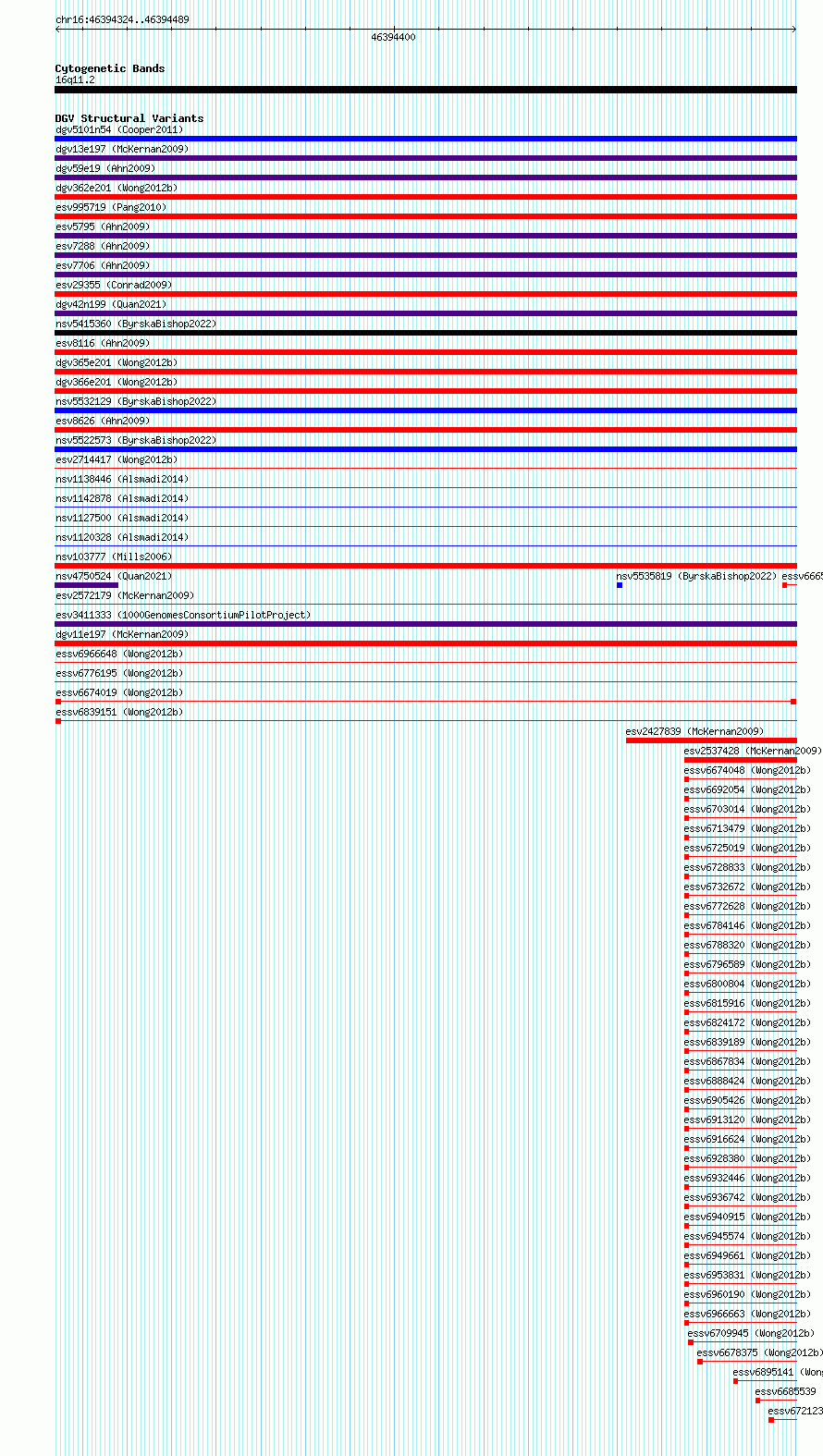
Task: Click essv6839151 (Wong2012b) label
Action: (x=119, y=712)
